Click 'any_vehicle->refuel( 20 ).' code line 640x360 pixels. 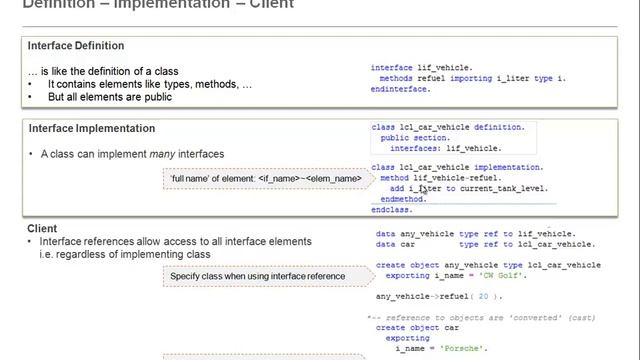[x=439, y=296]
